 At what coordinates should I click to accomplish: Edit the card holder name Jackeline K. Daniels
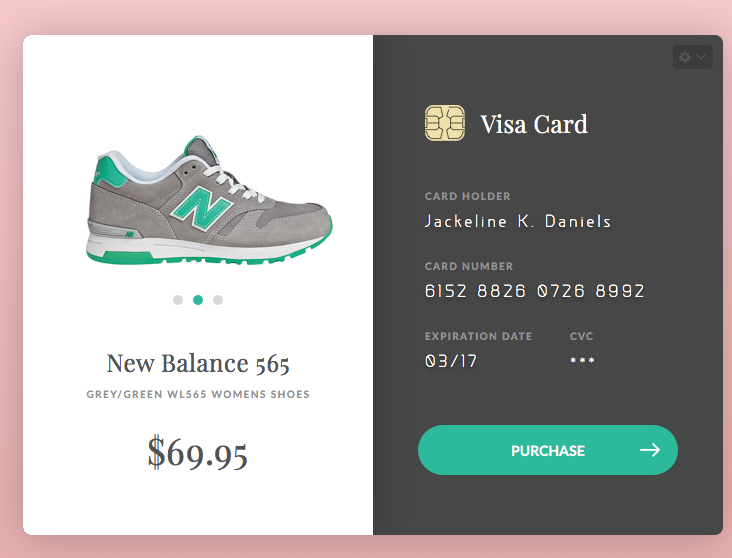tap(518, 221)
